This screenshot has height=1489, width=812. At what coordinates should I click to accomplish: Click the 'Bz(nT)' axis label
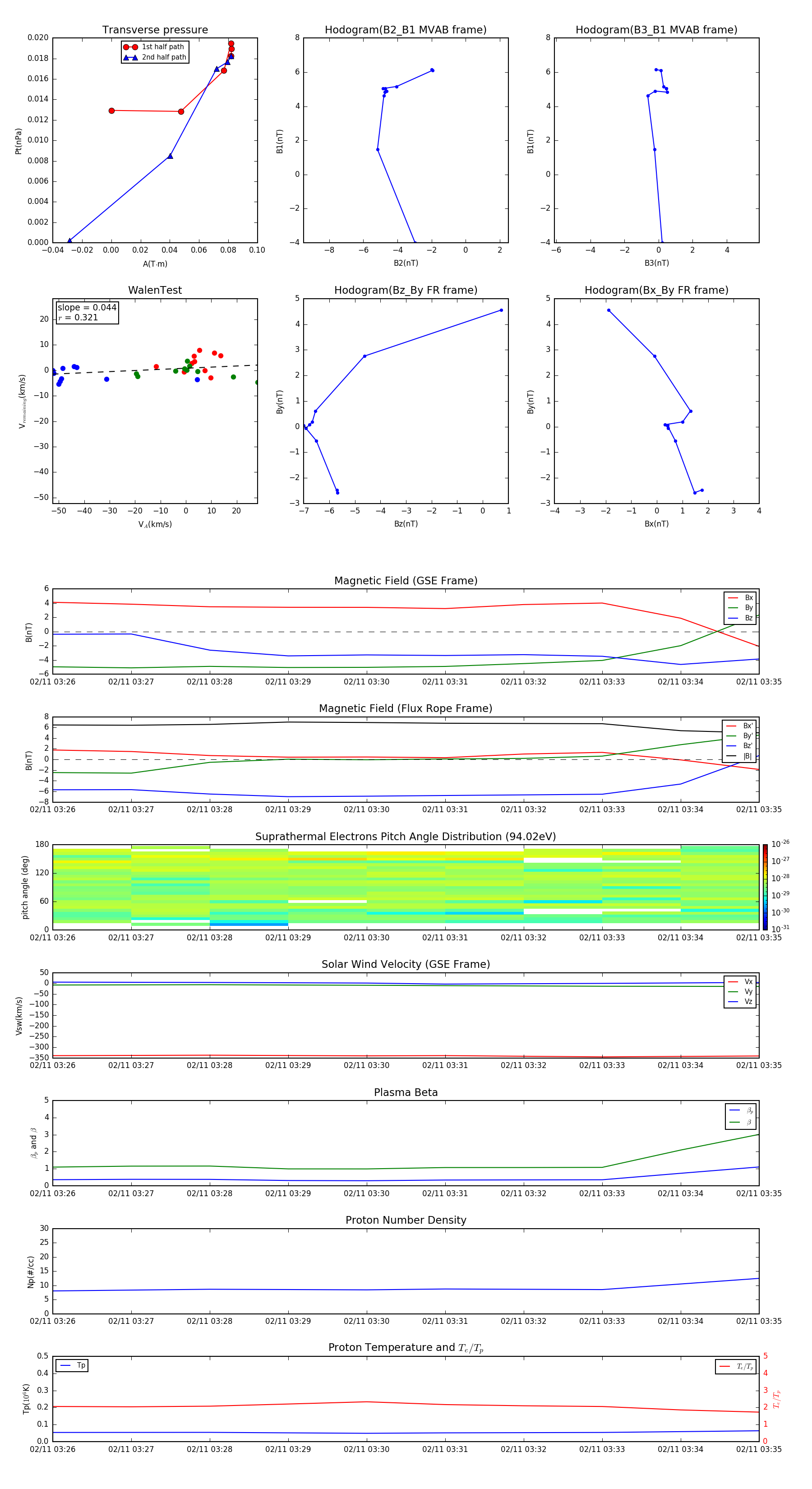(406, 524)
